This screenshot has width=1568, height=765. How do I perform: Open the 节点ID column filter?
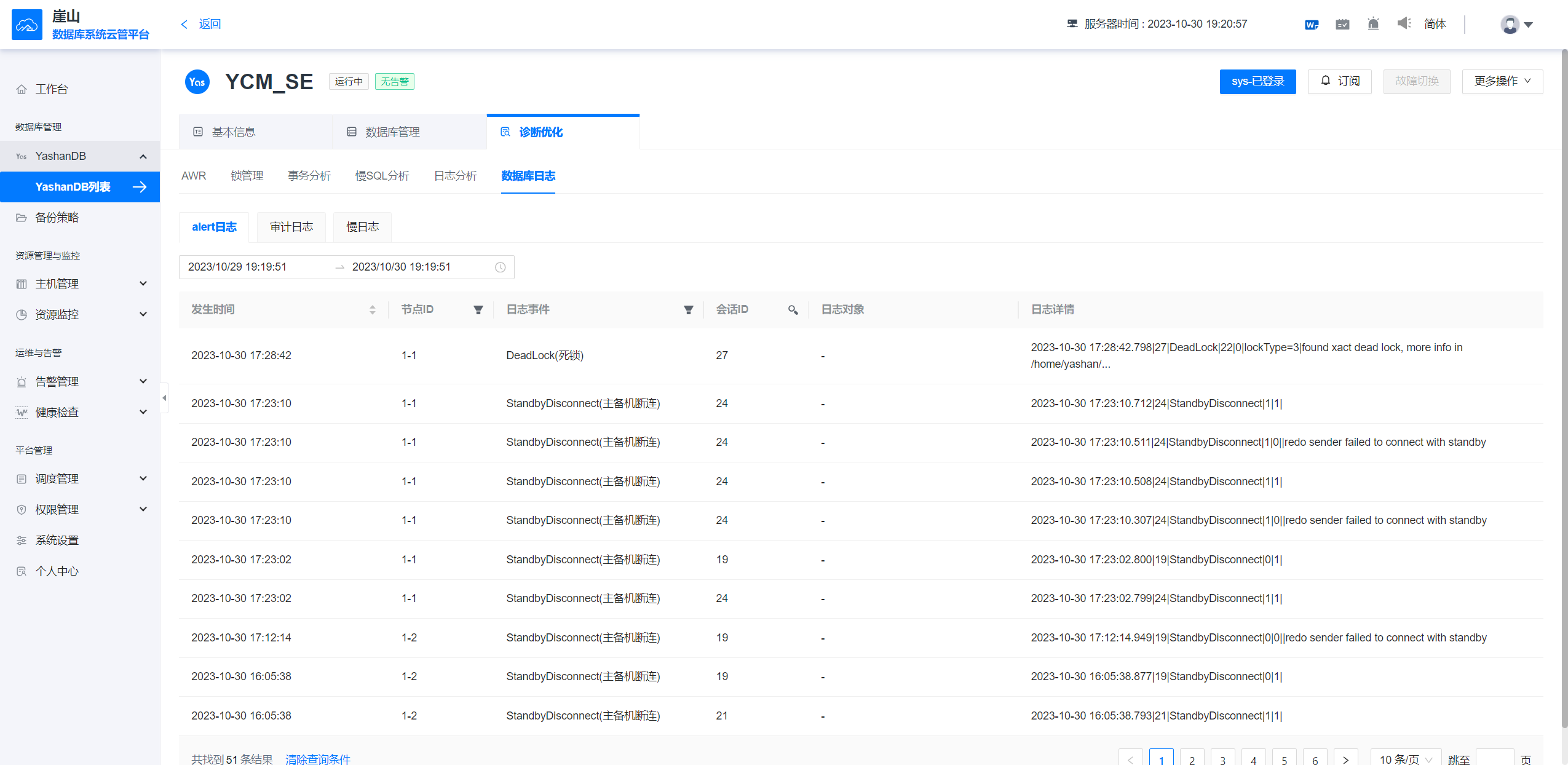478,310
